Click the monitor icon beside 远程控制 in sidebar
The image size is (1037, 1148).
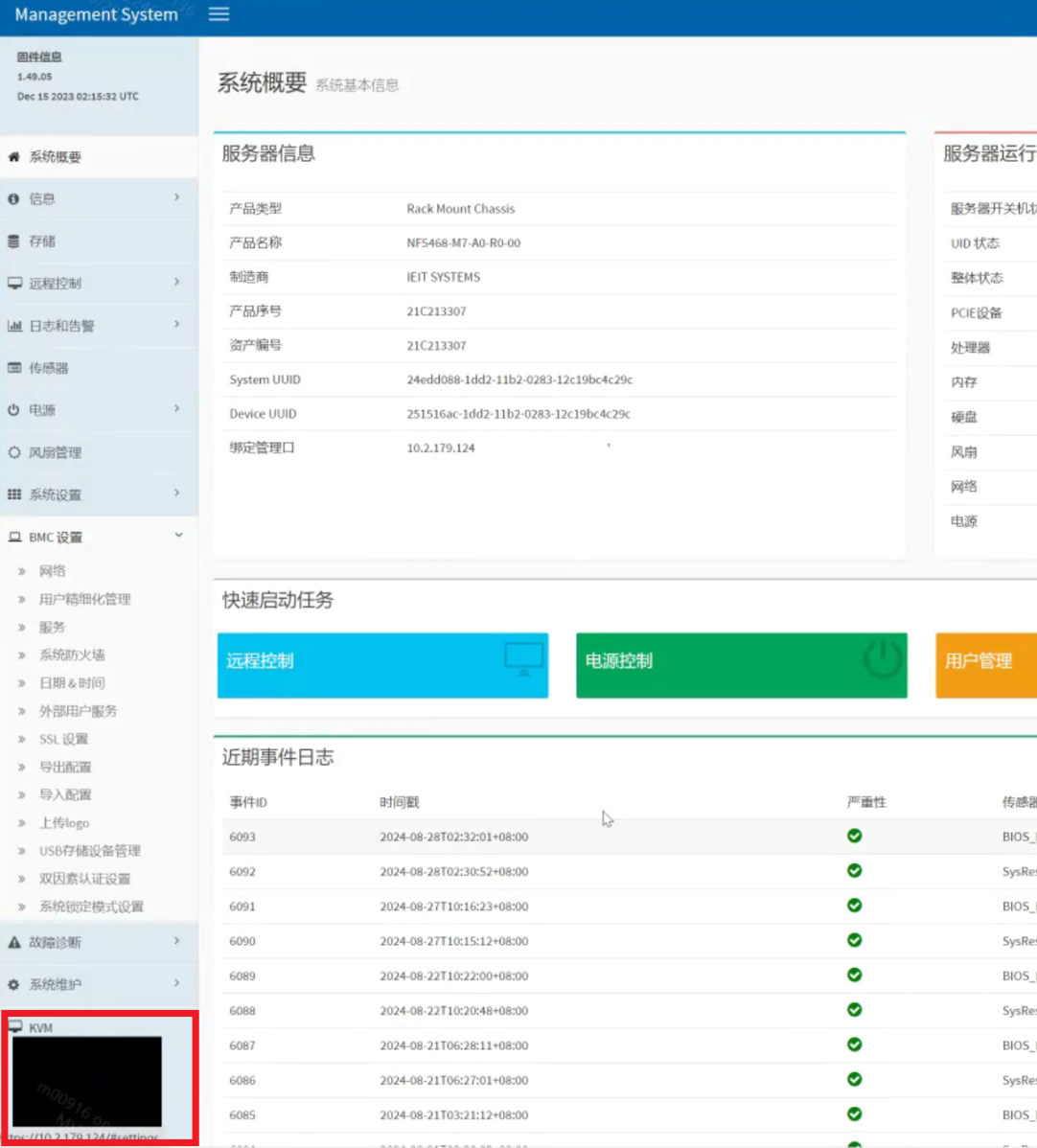tap(14, 284)
